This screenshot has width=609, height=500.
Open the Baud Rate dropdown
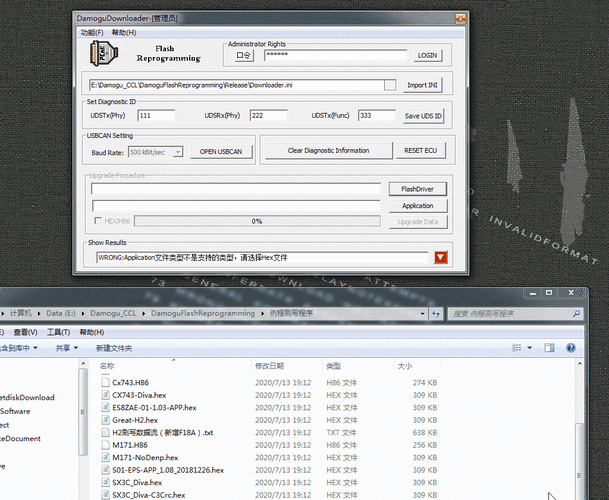click(178, 151)
